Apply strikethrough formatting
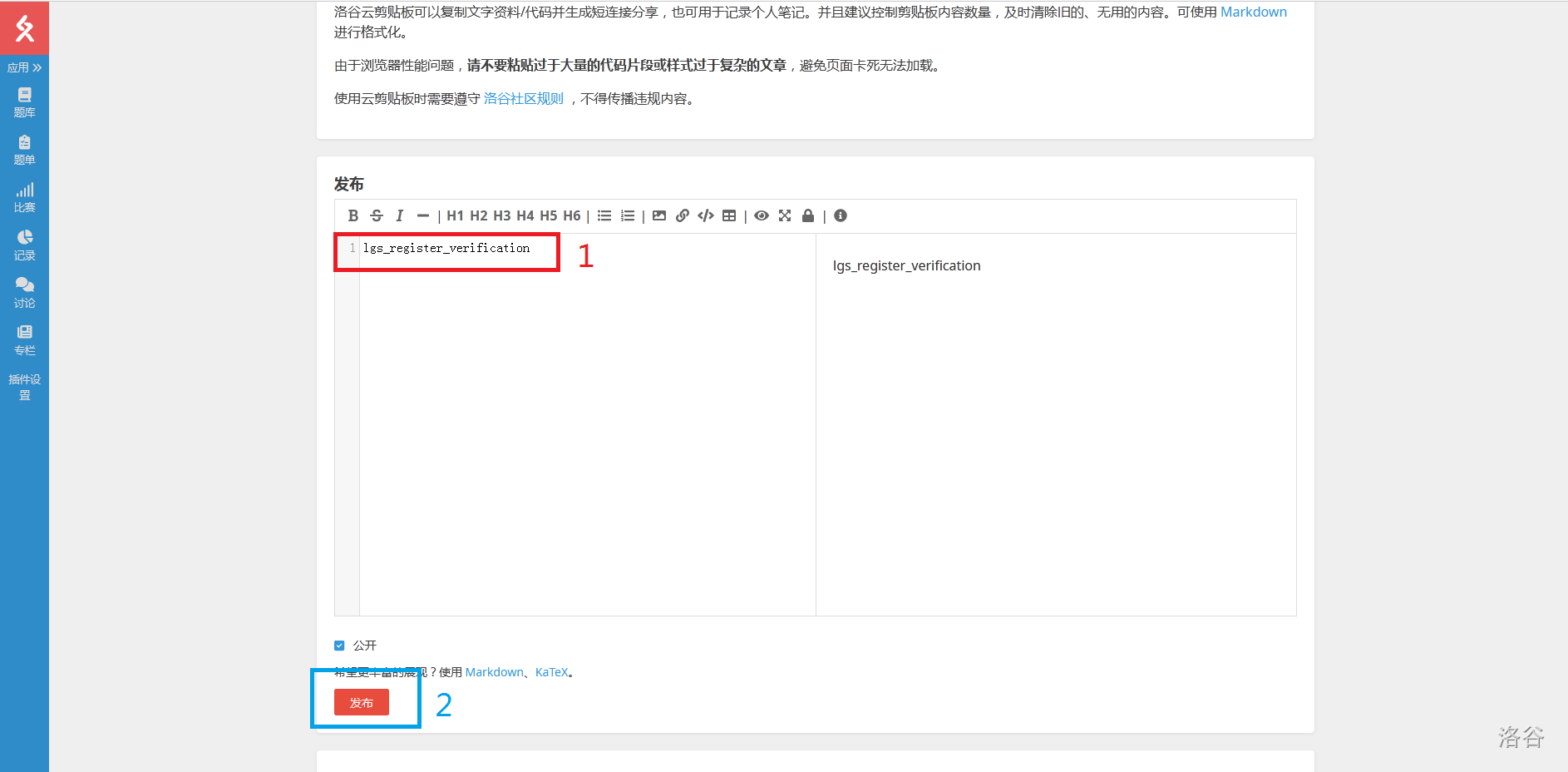 point(377,215)
